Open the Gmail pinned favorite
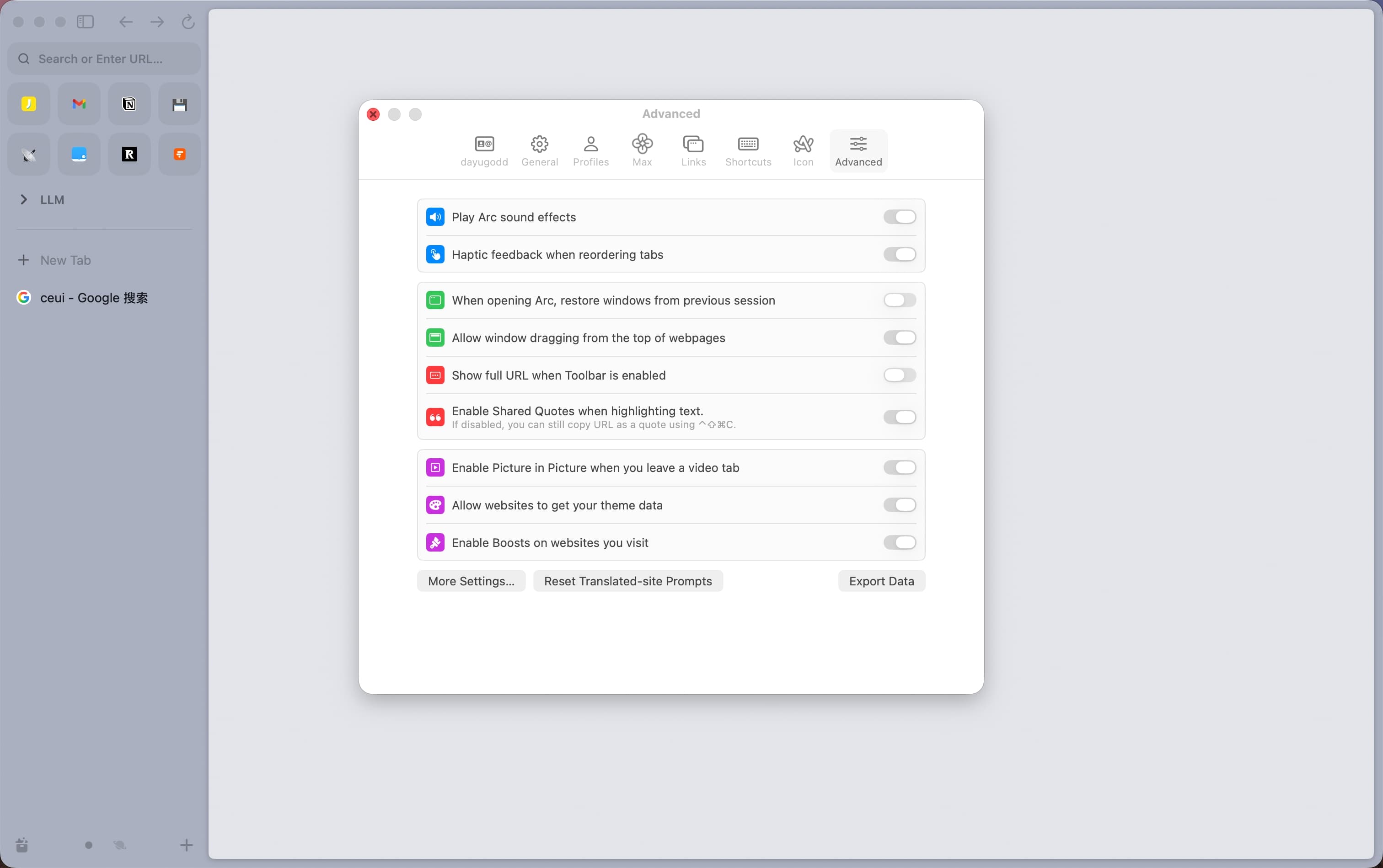1383x868 pixels. tap(79, 104)
